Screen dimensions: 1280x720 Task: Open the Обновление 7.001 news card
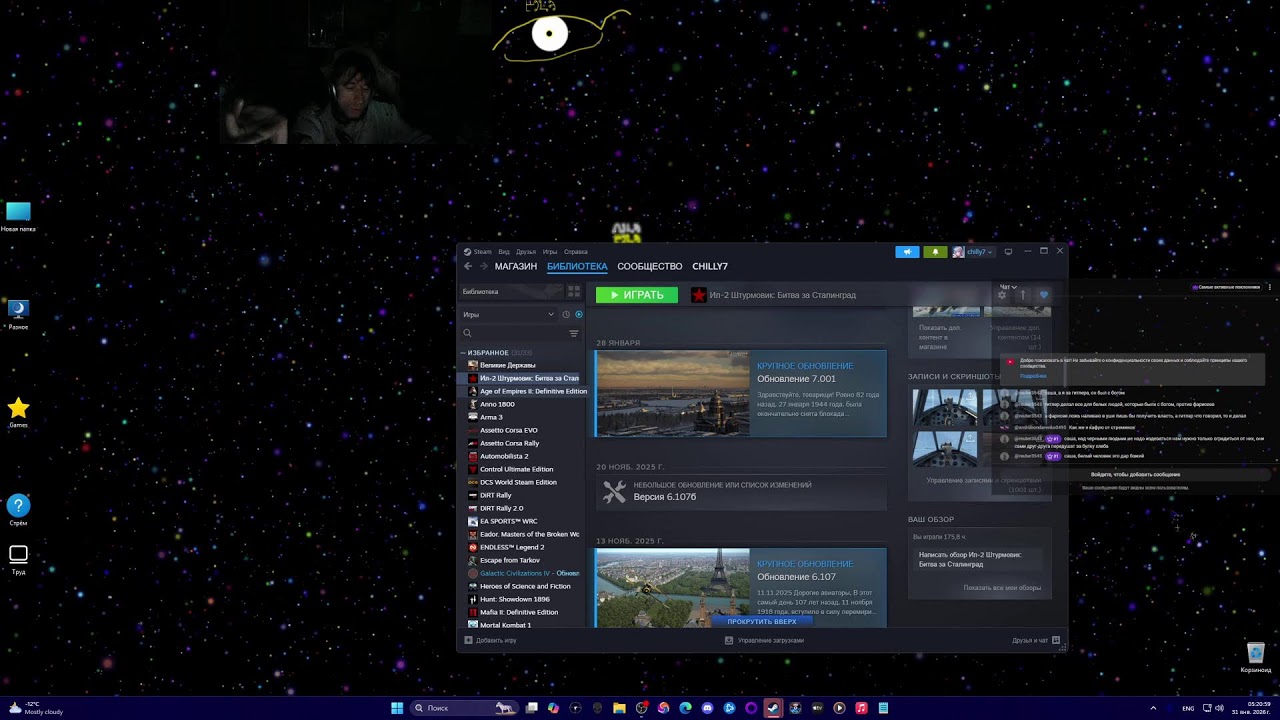pyautogui.click(x=741, y=393)
